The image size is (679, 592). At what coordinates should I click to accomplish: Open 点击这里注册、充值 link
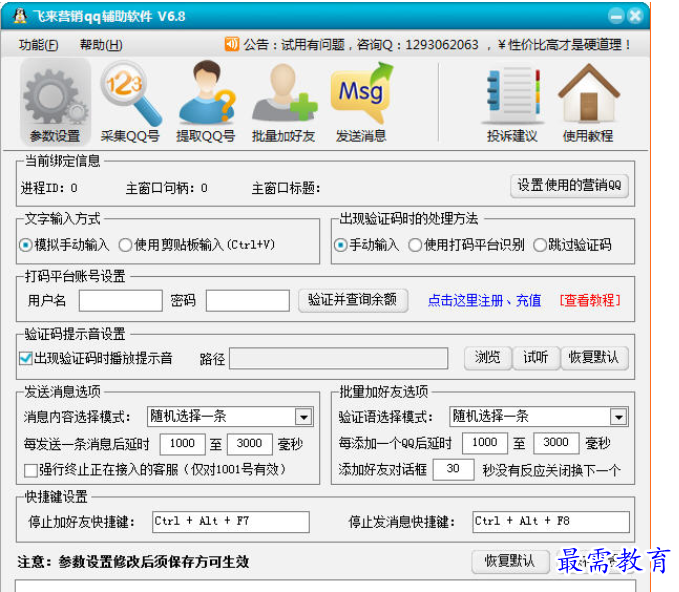click(485, 301)
